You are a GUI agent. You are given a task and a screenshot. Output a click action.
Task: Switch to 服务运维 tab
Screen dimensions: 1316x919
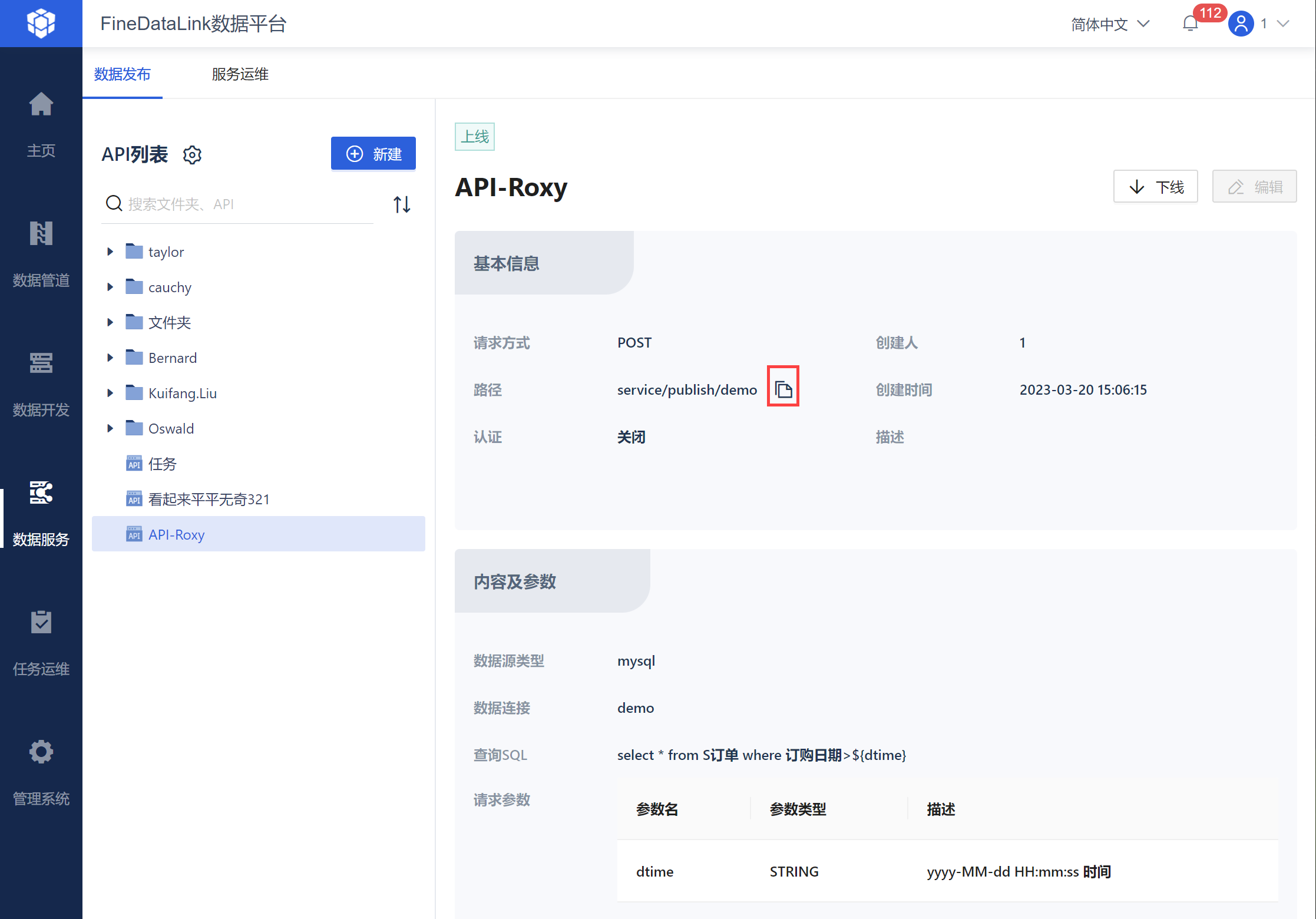coord(240,74)
